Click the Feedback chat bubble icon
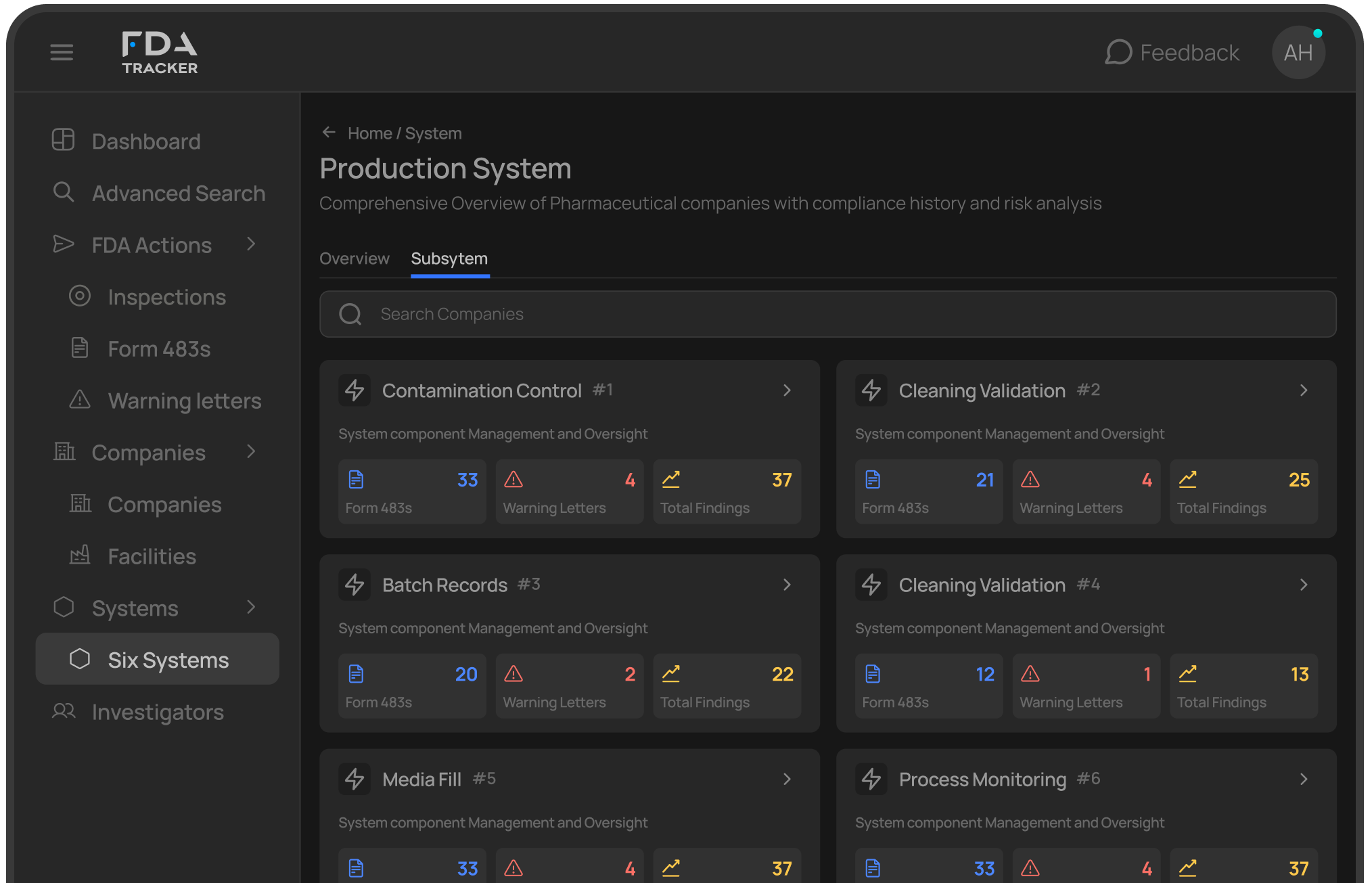 pyautogui.click(x=1118, y=52)
